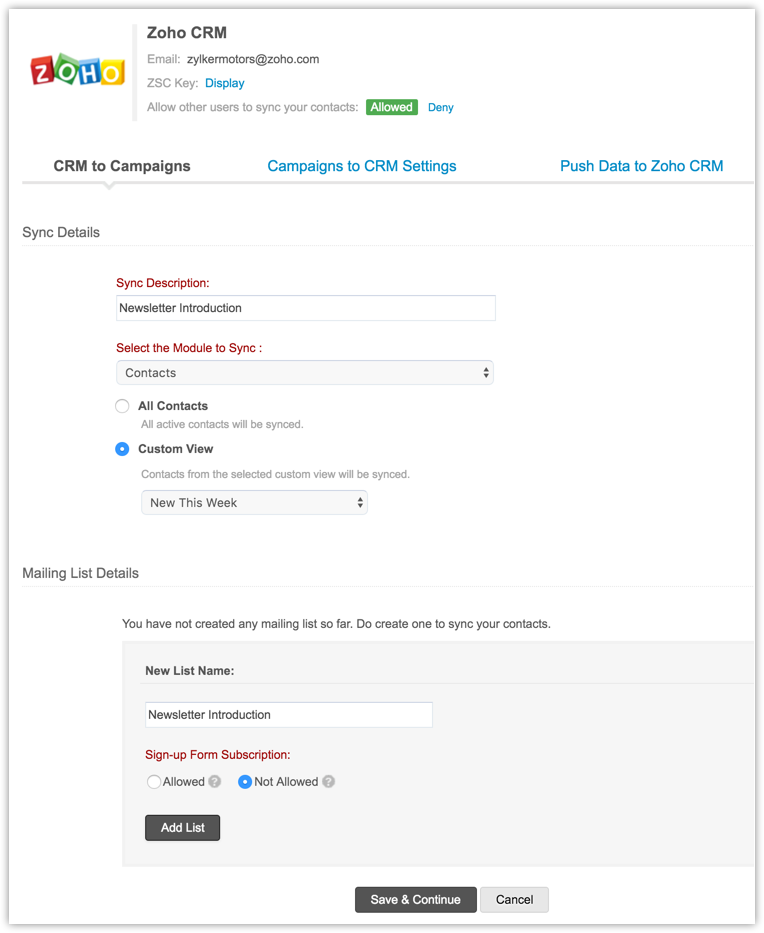Select the All Contacts radio button
764x933 pixels.
coord(122,406)
